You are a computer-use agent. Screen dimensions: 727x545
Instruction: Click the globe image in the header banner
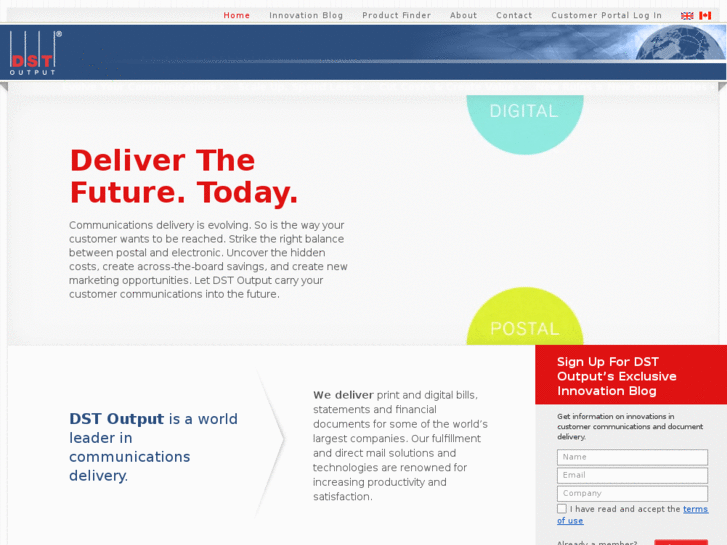(x=679, y=43)
